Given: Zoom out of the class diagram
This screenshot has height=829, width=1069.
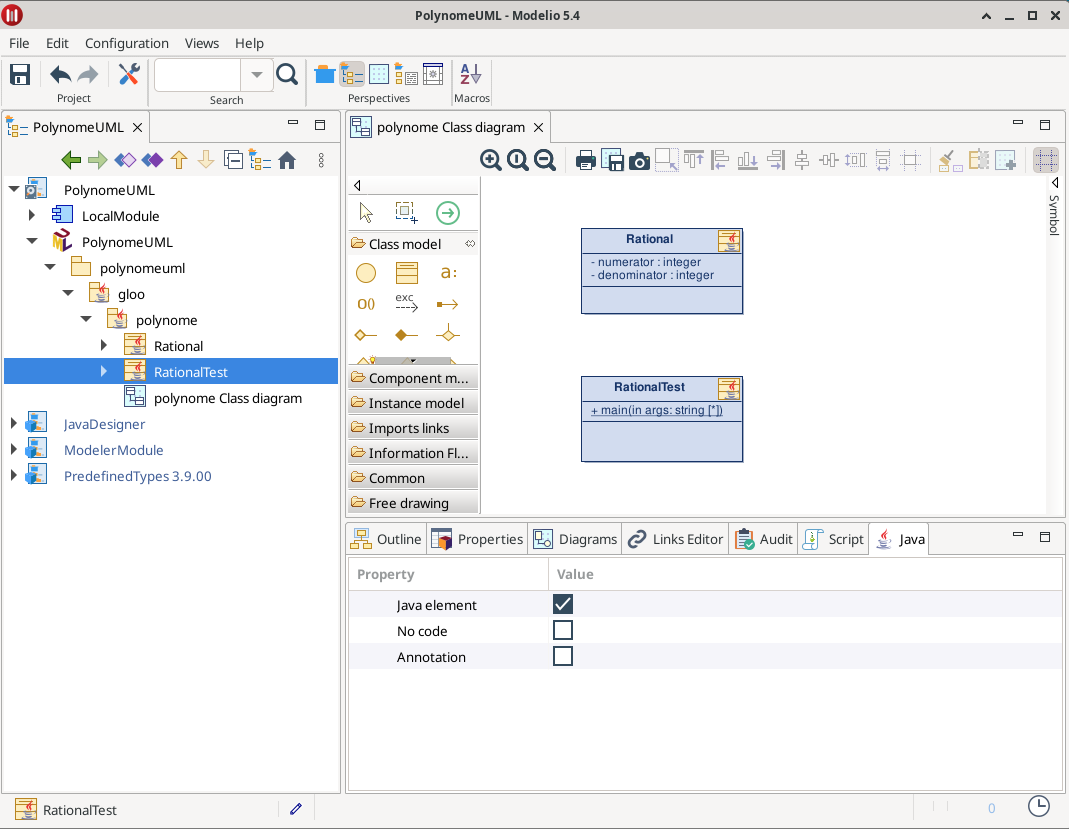Looking at the screenshot, I should click(x=544, y=160).
